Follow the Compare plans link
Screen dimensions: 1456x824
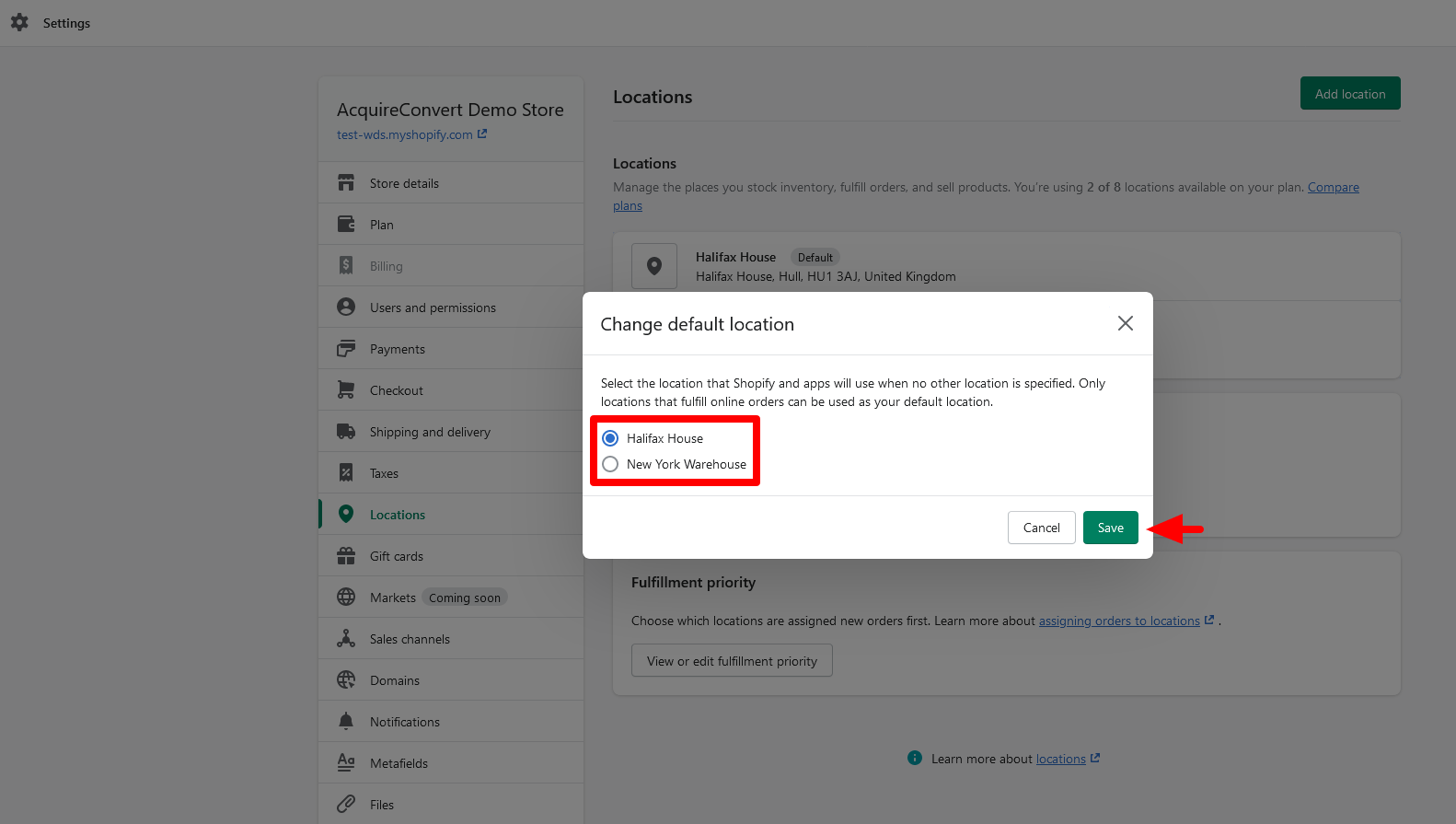click(1333, 187)
